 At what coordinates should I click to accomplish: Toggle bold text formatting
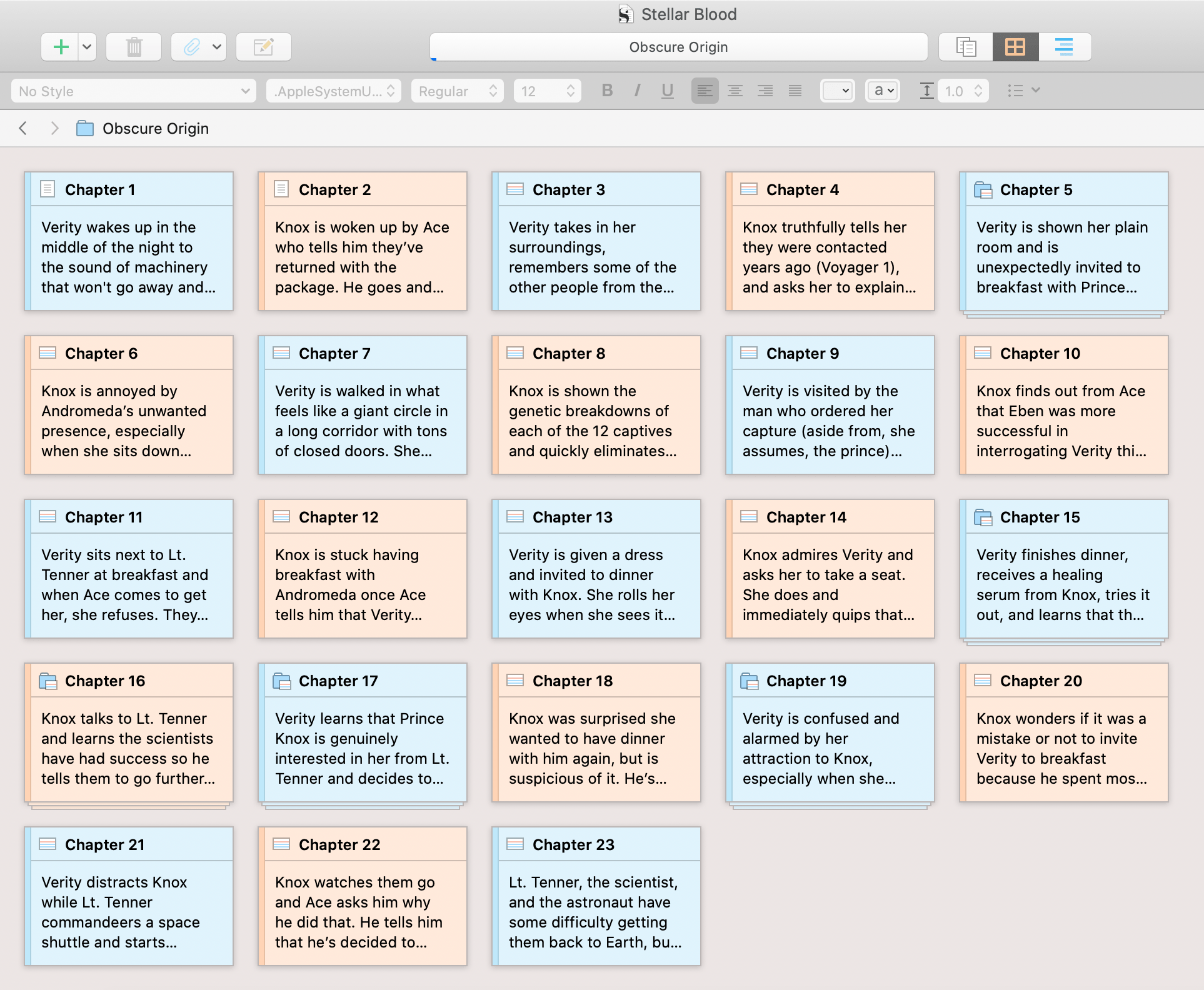click(x=606, y=91)
